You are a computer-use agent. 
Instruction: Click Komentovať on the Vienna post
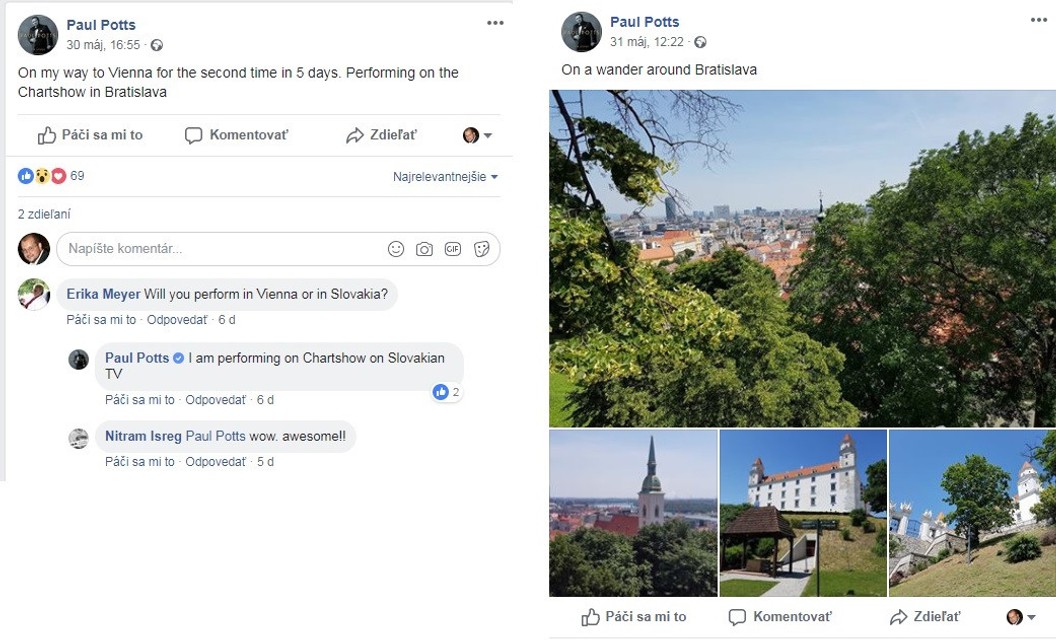pyautogui.click(x=237, y=135)
